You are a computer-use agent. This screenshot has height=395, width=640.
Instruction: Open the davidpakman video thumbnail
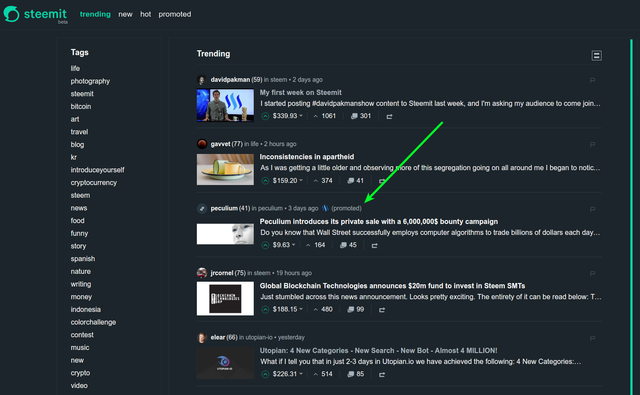pyautogui.click(x=225, y=105)
